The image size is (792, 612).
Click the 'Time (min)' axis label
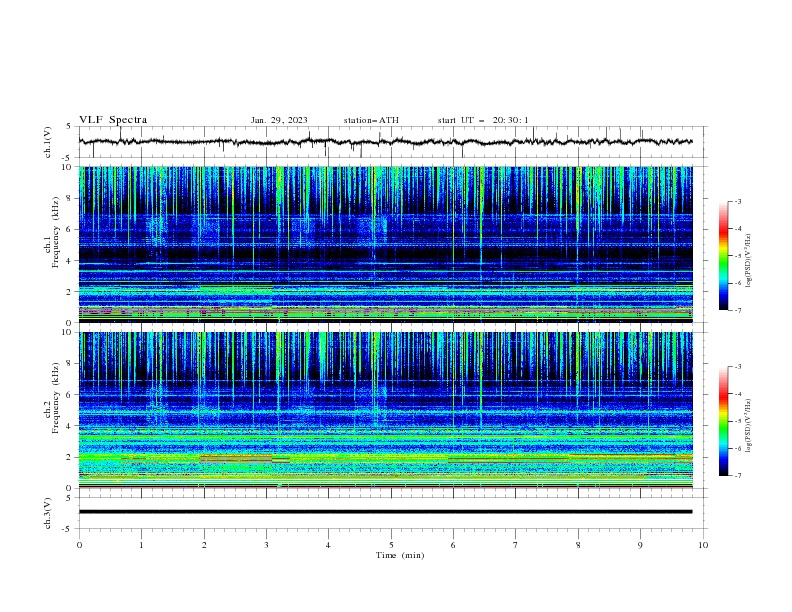click(x=400, y=555)
